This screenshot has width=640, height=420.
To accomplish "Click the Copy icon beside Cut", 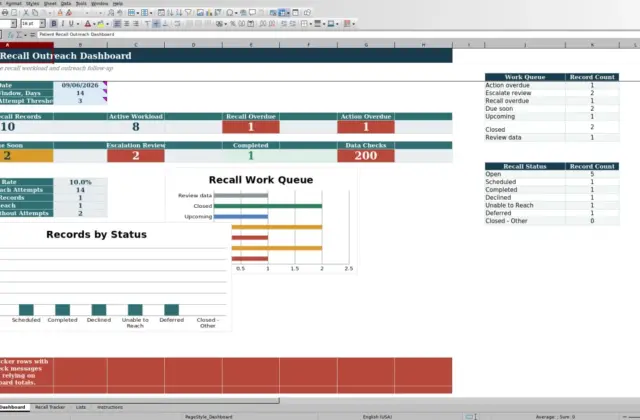I will pos(35,13).
